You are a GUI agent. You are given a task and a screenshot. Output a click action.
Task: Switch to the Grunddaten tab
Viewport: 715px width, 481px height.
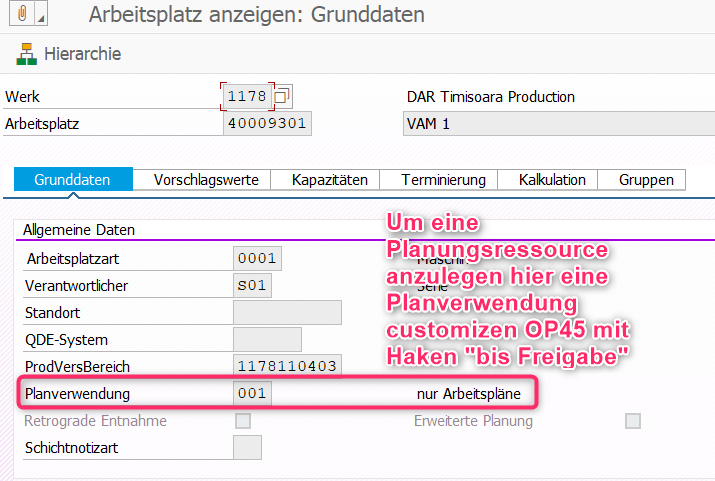pos(74,180)
